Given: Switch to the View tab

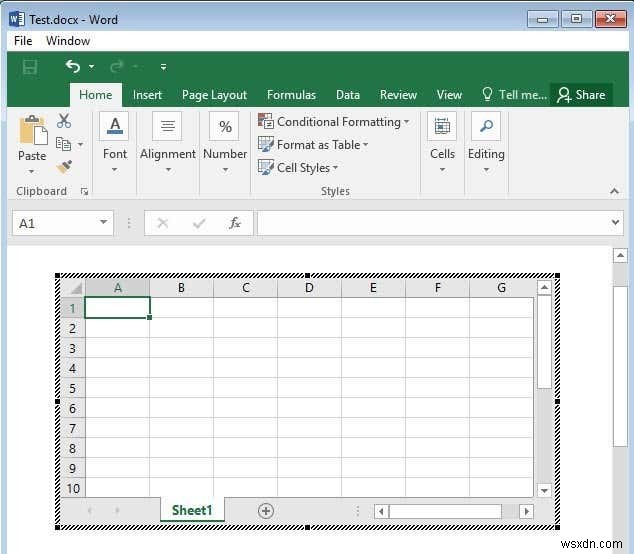Looking at the screenshot, I should 449,95.
